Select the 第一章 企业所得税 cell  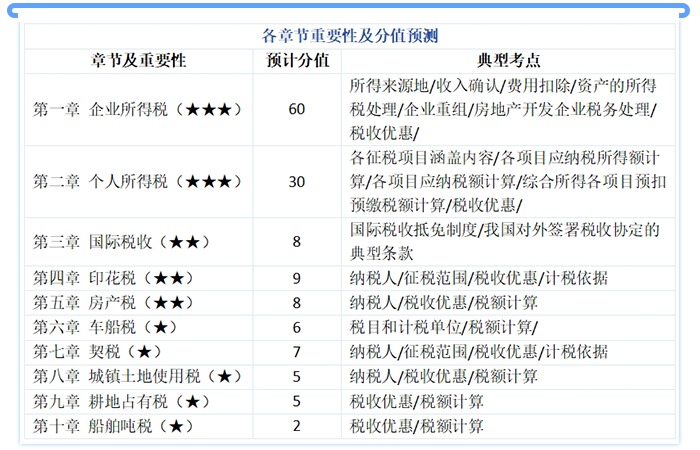[139, 109]
